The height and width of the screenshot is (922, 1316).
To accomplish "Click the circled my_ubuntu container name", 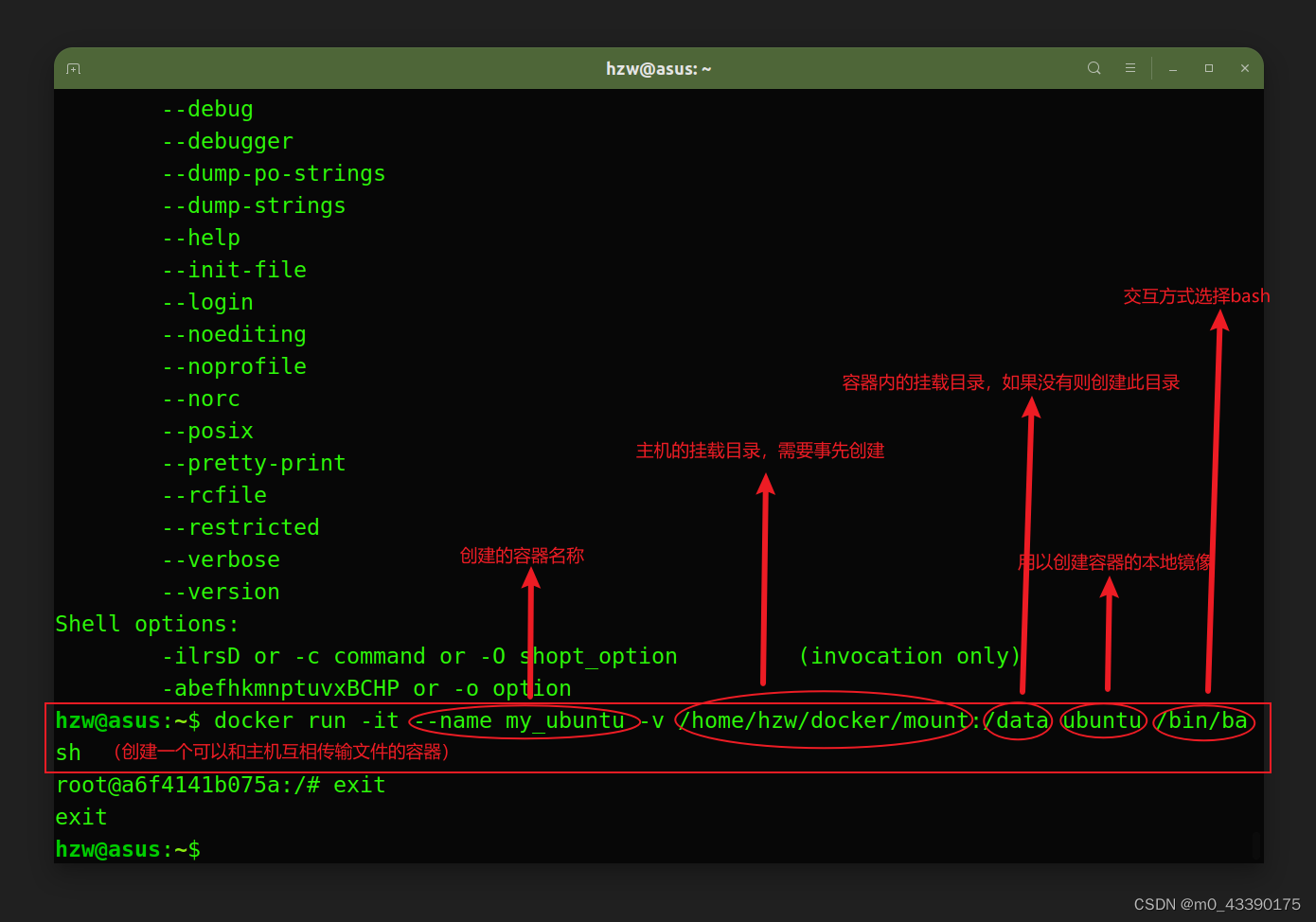I will click(x=564, y=720).
